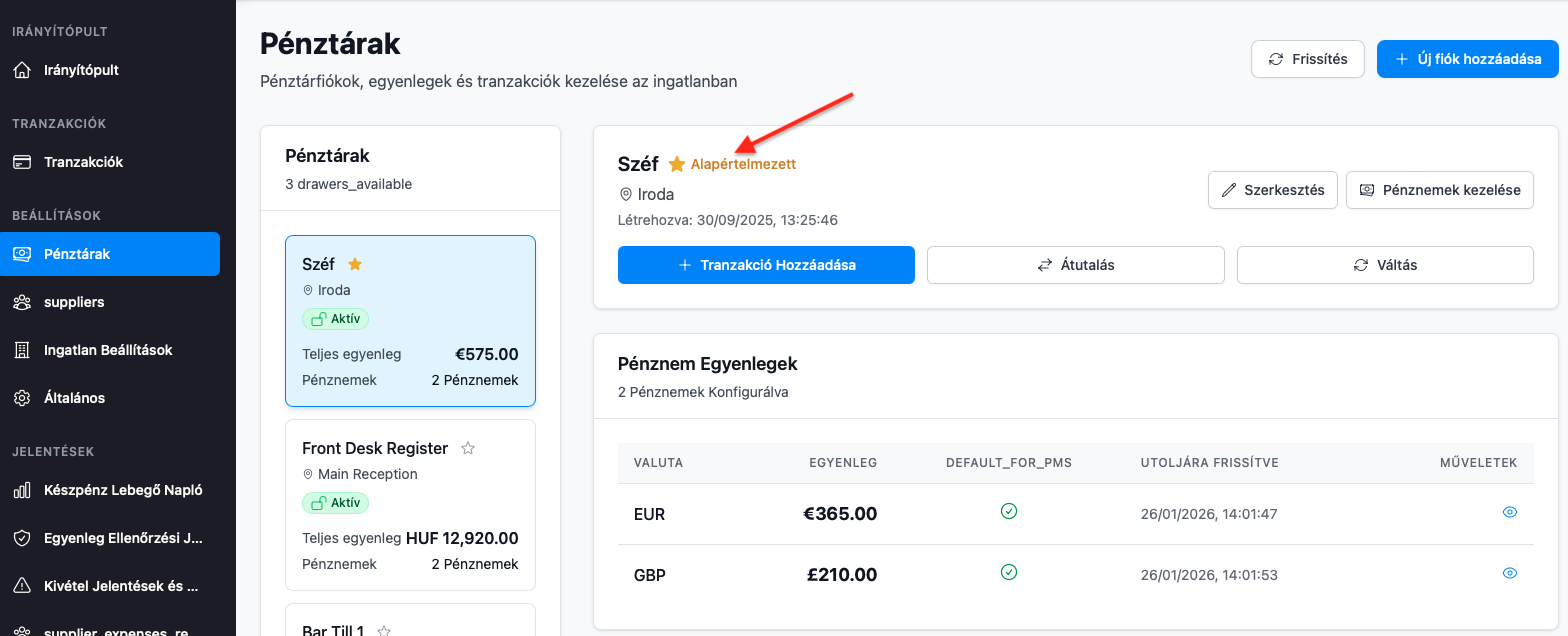Click the Irányítópult home icon
1568x636 pixels.
point(22,70)
